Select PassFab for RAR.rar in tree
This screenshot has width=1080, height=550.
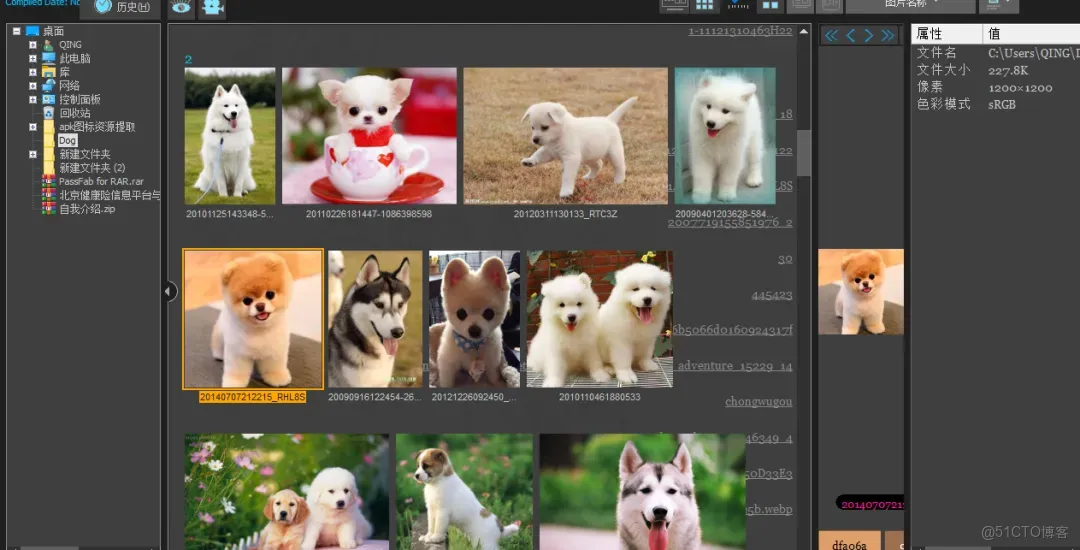[x=100, y=182]
